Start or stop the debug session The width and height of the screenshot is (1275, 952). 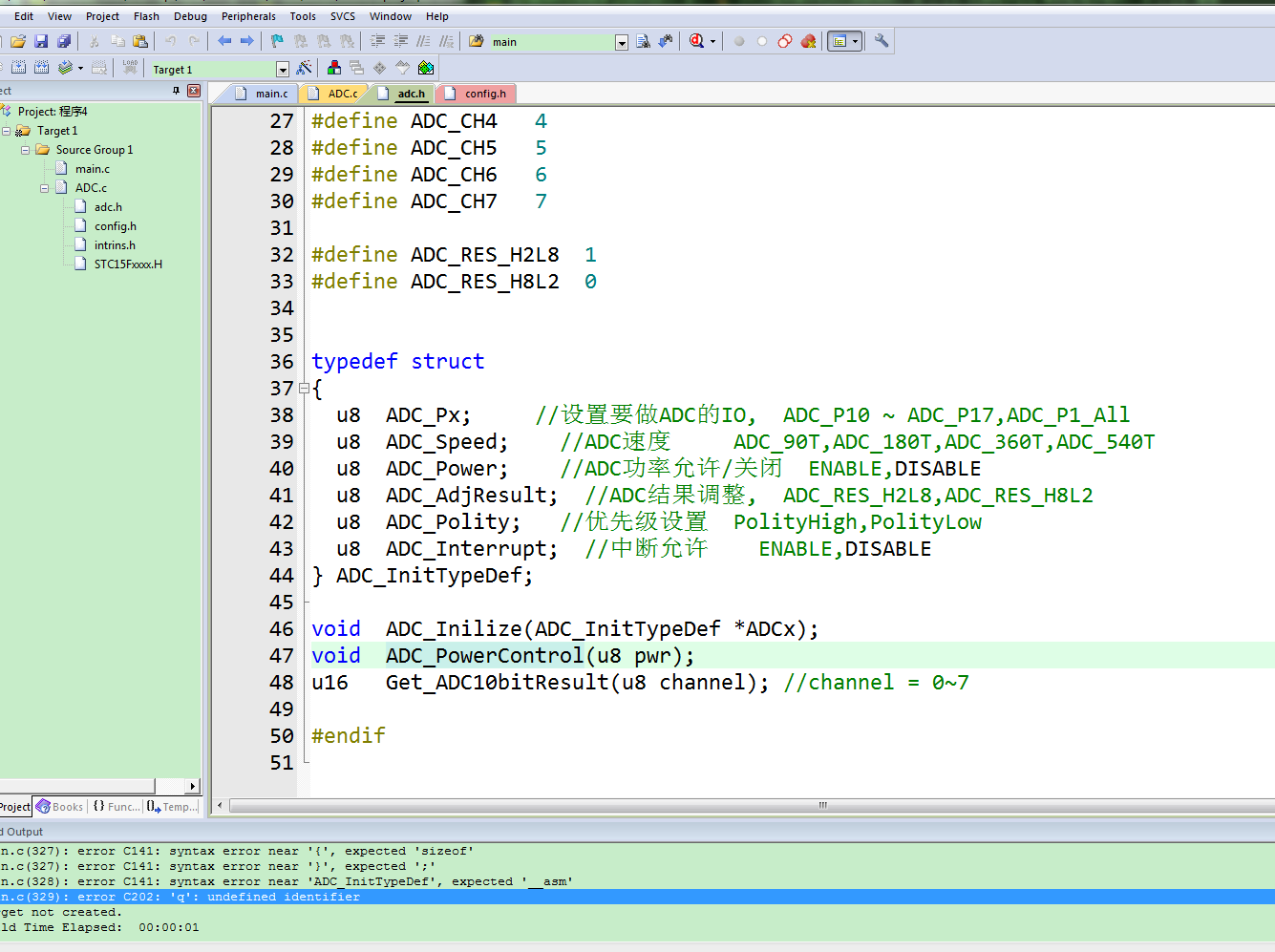click(696, 41)
